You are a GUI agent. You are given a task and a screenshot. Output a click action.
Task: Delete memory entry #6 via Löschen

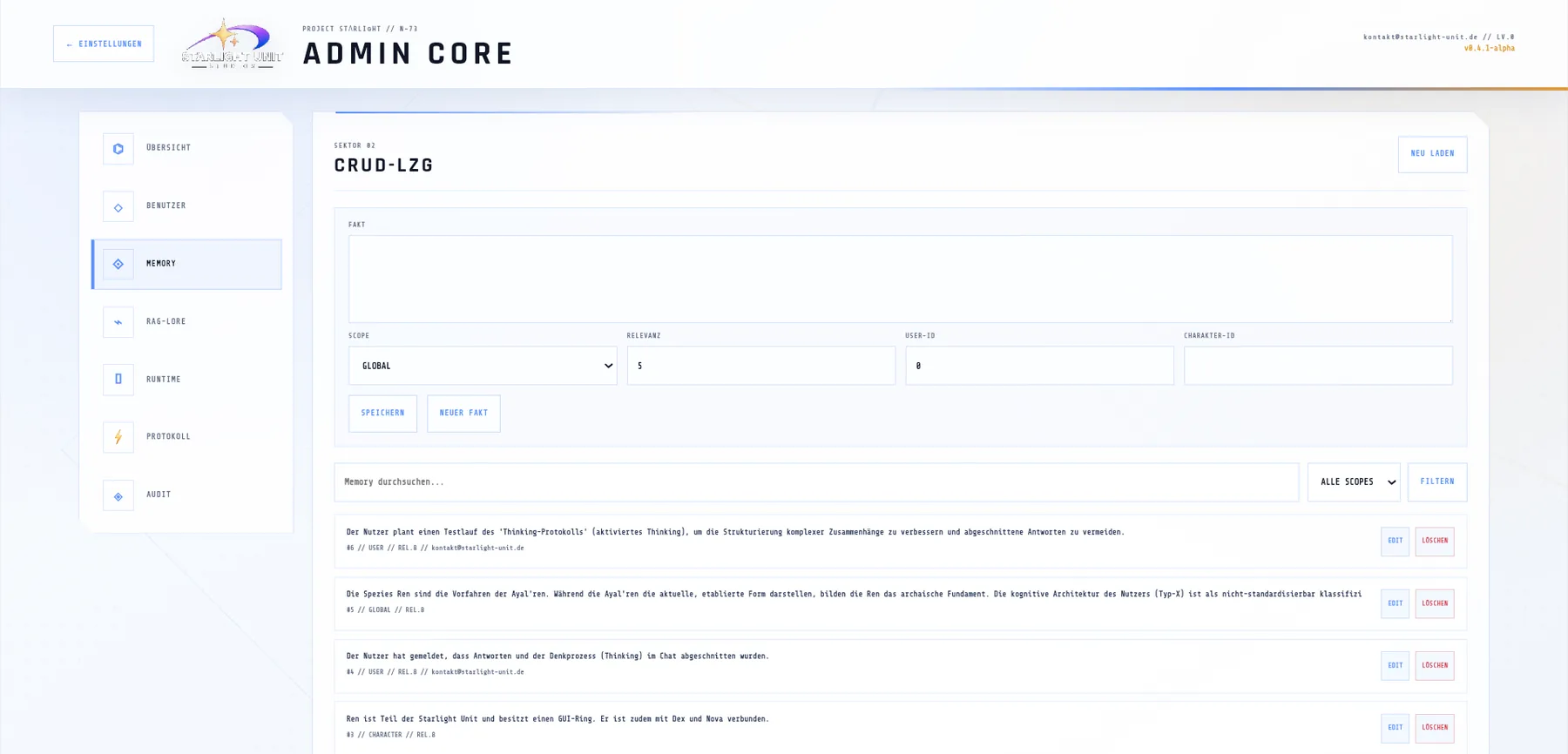(1435, 542)
